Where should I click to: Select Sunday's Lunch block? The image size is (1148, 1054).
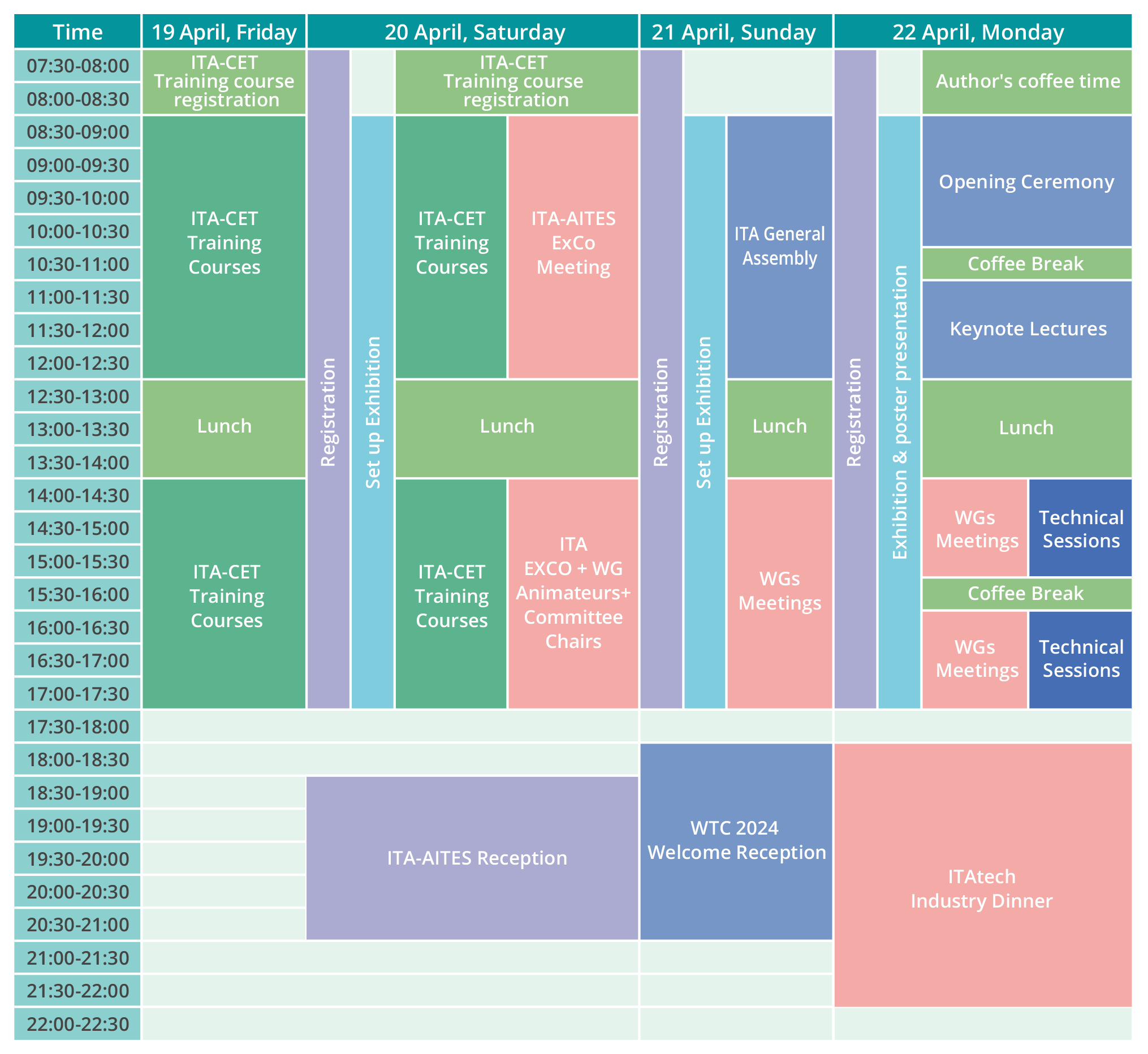point(780,429)
